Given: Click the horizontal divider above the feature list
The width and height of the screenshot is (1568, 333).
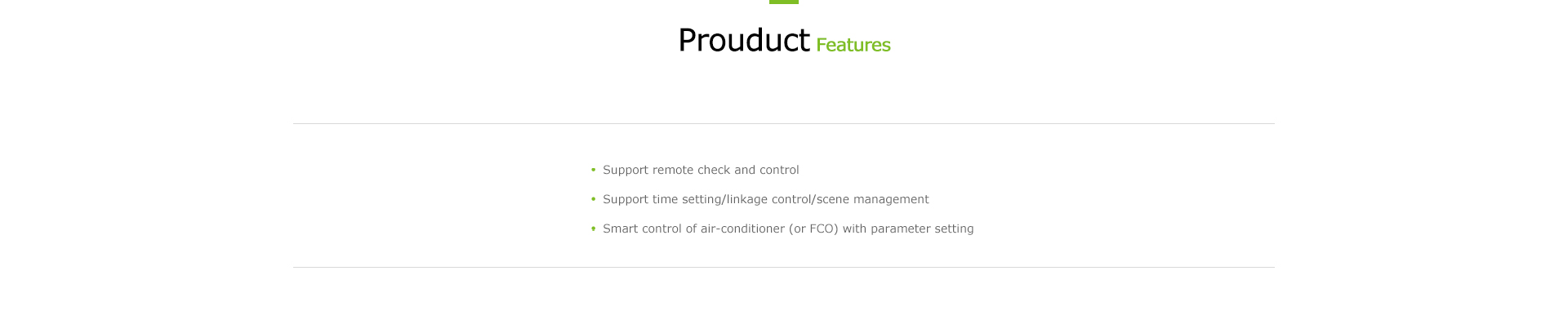Looking at the screenshot, I should [x=784, y=123].
